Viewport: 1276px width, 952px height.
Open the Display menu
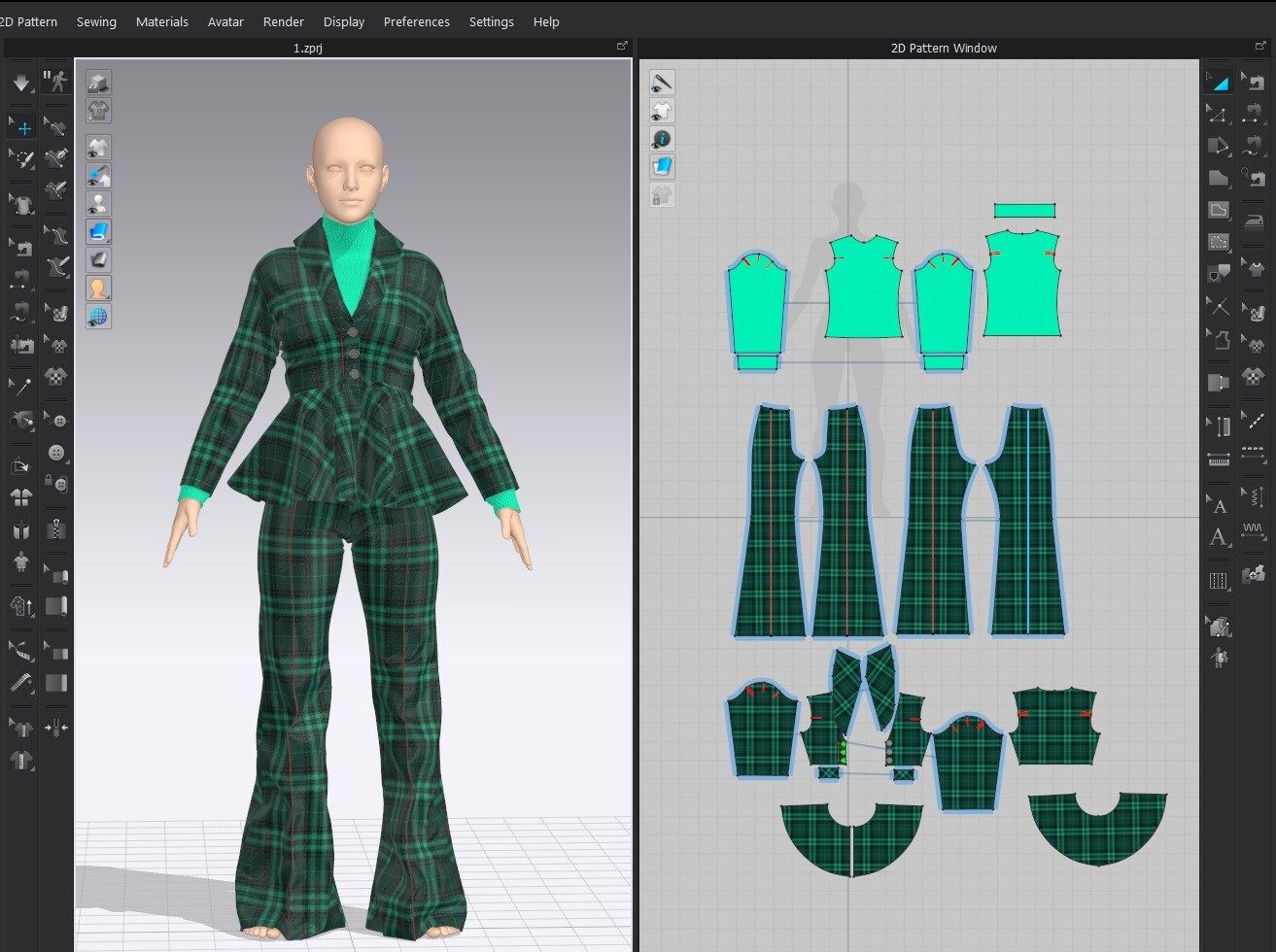click(x=344, y=21)
